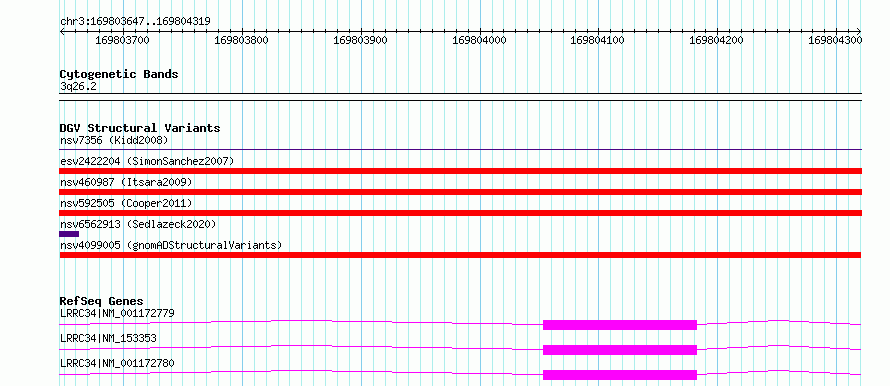
Task: Click the magenta exon of NM_153353
Action: tap(620, 350)
